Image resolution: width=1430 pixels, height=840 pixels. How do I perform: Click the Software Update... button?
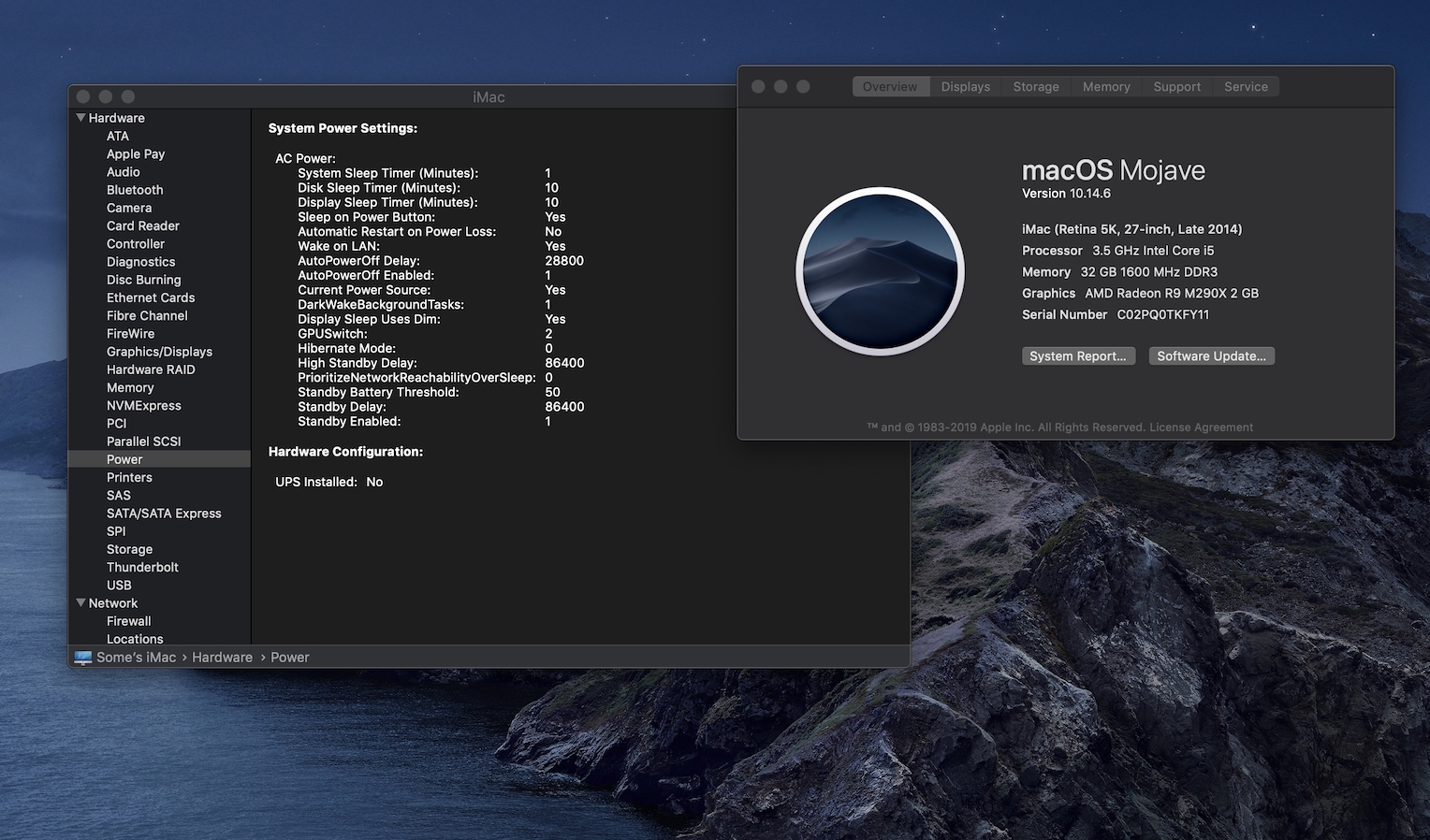(1212, 356)
